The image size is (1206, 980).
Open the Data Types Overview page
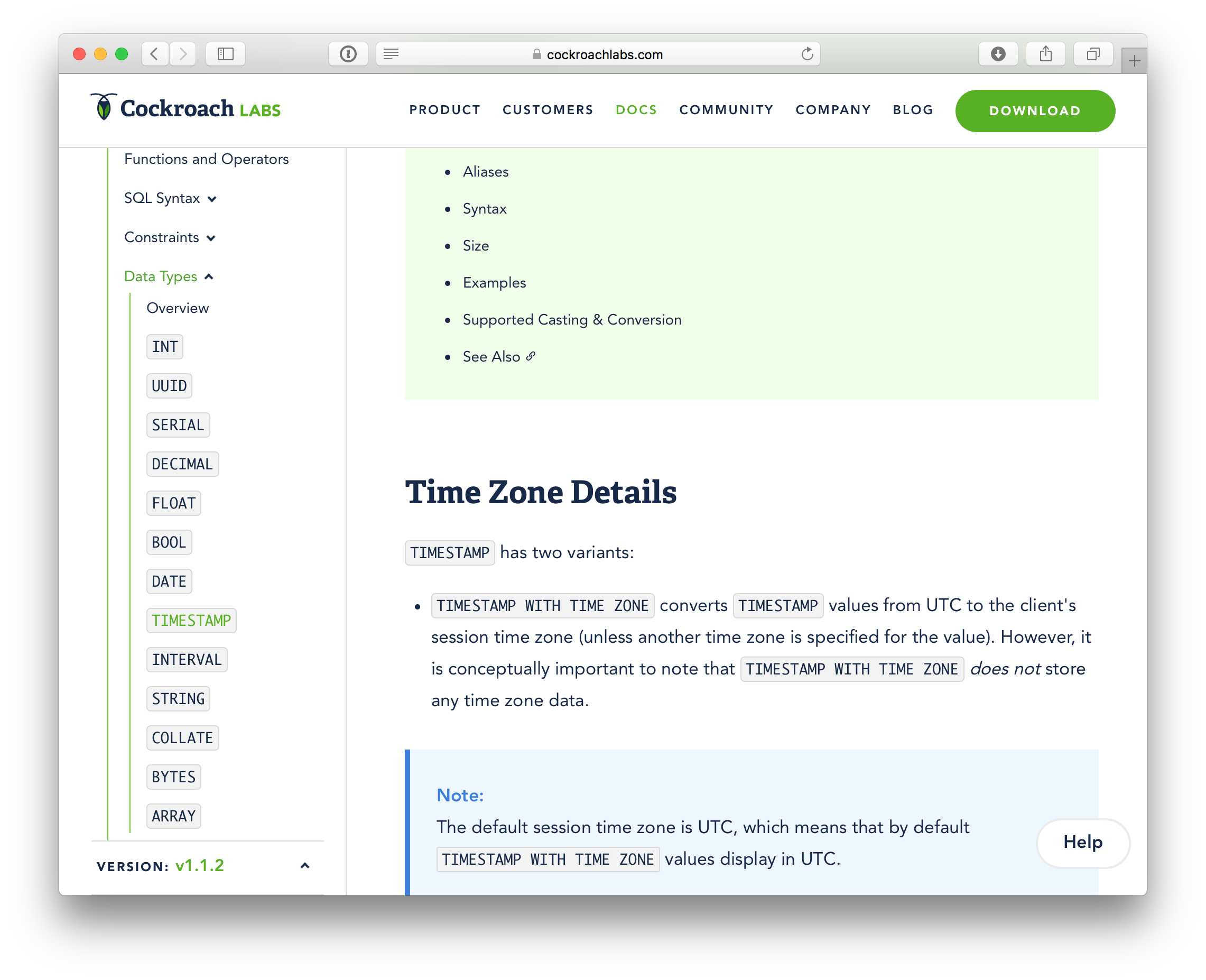click(x=178, y=308)
